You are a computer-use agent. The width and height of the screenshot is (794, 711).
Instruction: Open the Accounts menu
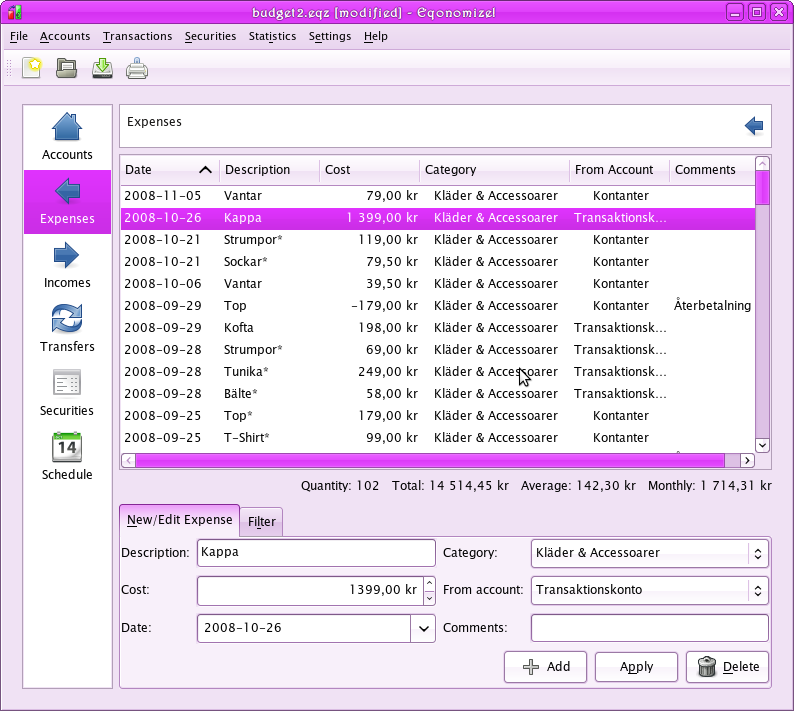65,36
